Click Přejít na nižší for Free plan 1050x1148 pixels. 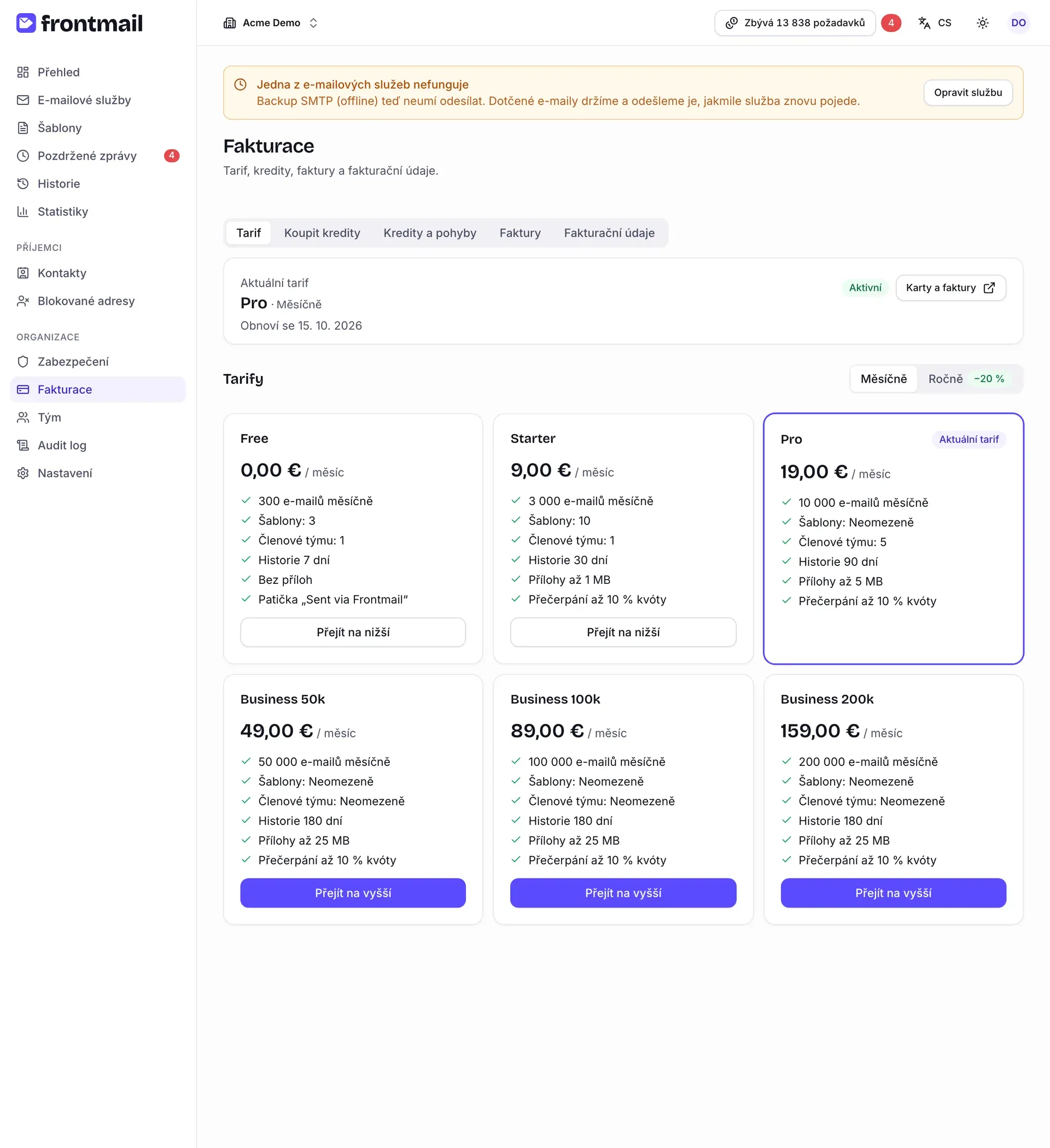pos(353,632)
